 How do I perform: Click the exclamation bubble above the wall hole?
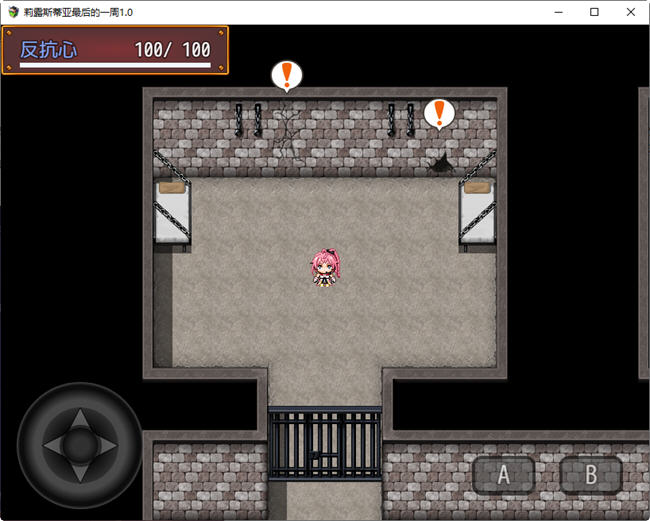click(439, 113)
